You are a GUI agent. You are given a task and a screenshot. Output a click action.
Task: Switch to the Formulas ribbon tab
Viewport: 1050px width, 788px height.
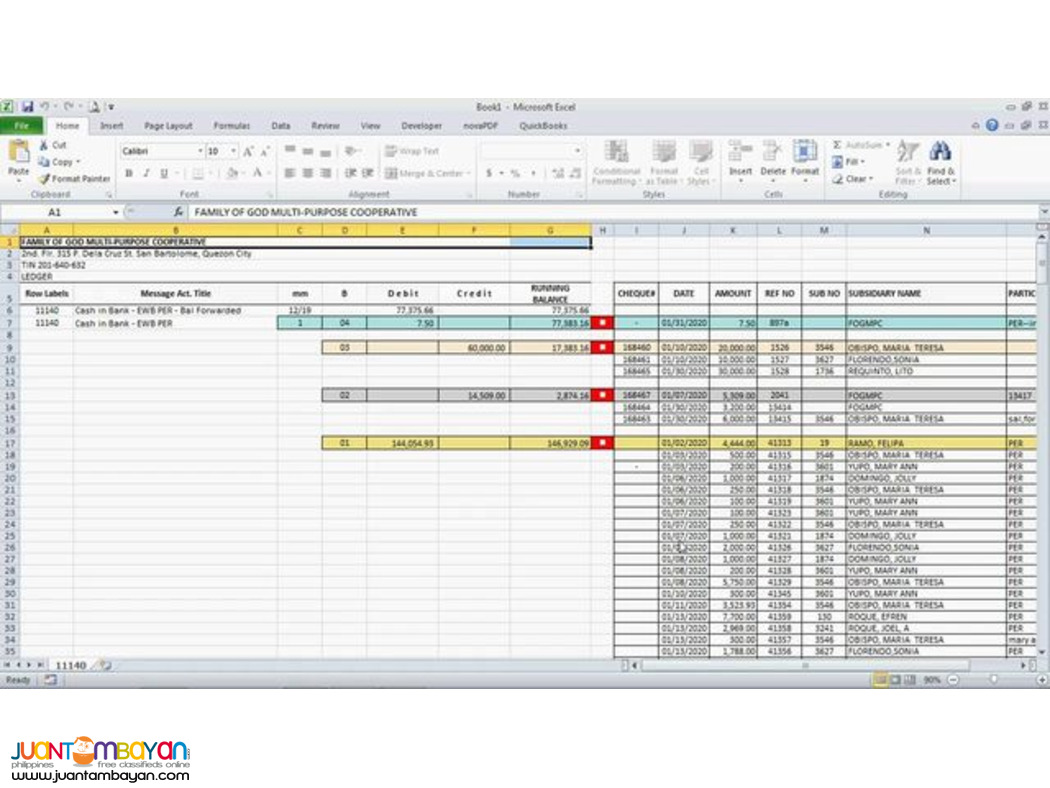coord(231,126)
